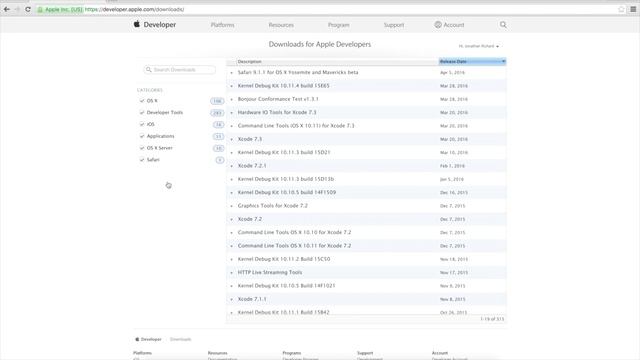The image size is (640, 360).
Task: Expand the Xcode 7.1.1 row
Action: pos(231,299)
